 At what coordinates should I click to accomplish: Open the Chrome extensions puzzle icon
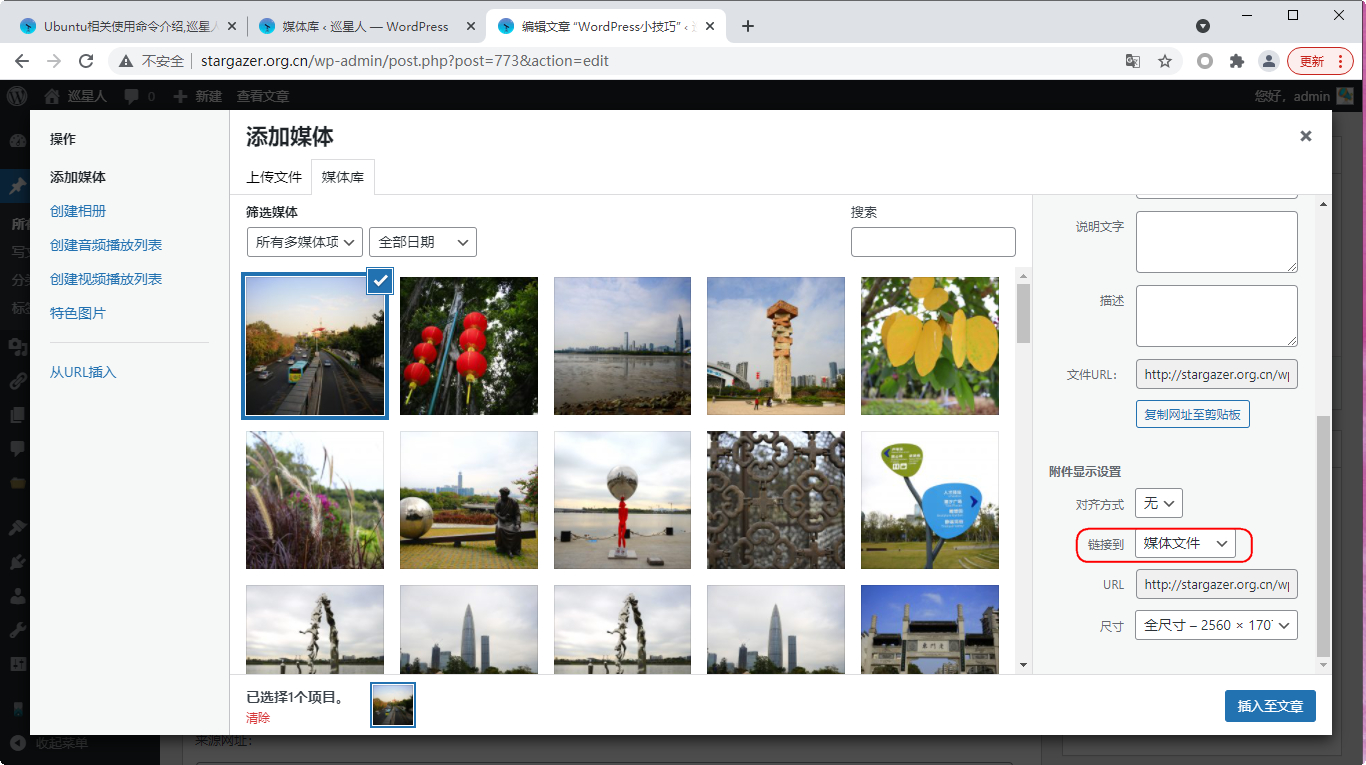[x=1237, y=61]
